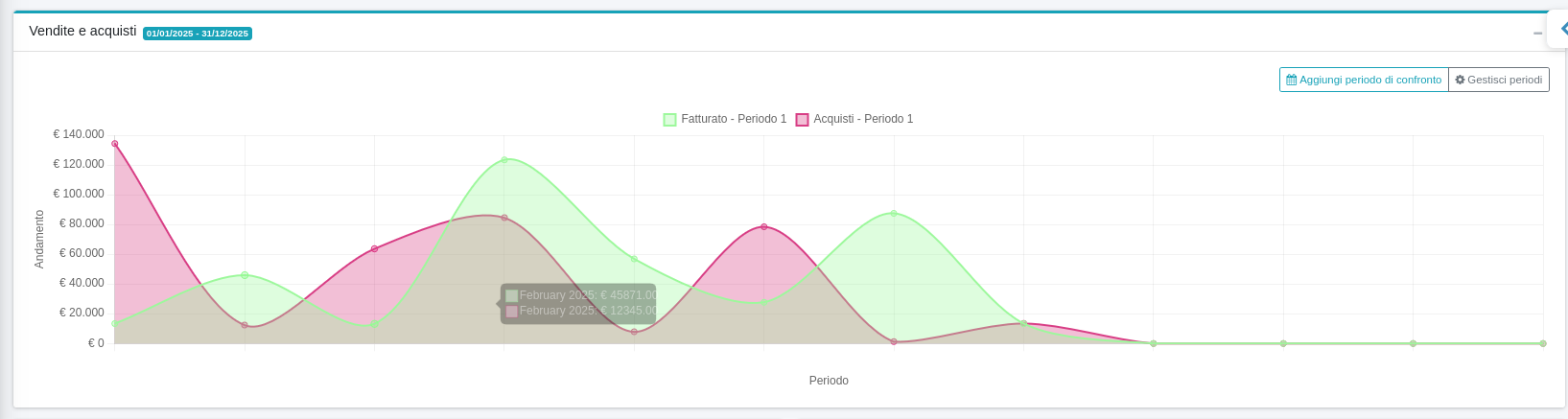The width and height of the screenshot is (1568, 419).
Task: Click the gear icon beside Gestisci periodi
Action: pyautogui.click(x=1460, y=80)
